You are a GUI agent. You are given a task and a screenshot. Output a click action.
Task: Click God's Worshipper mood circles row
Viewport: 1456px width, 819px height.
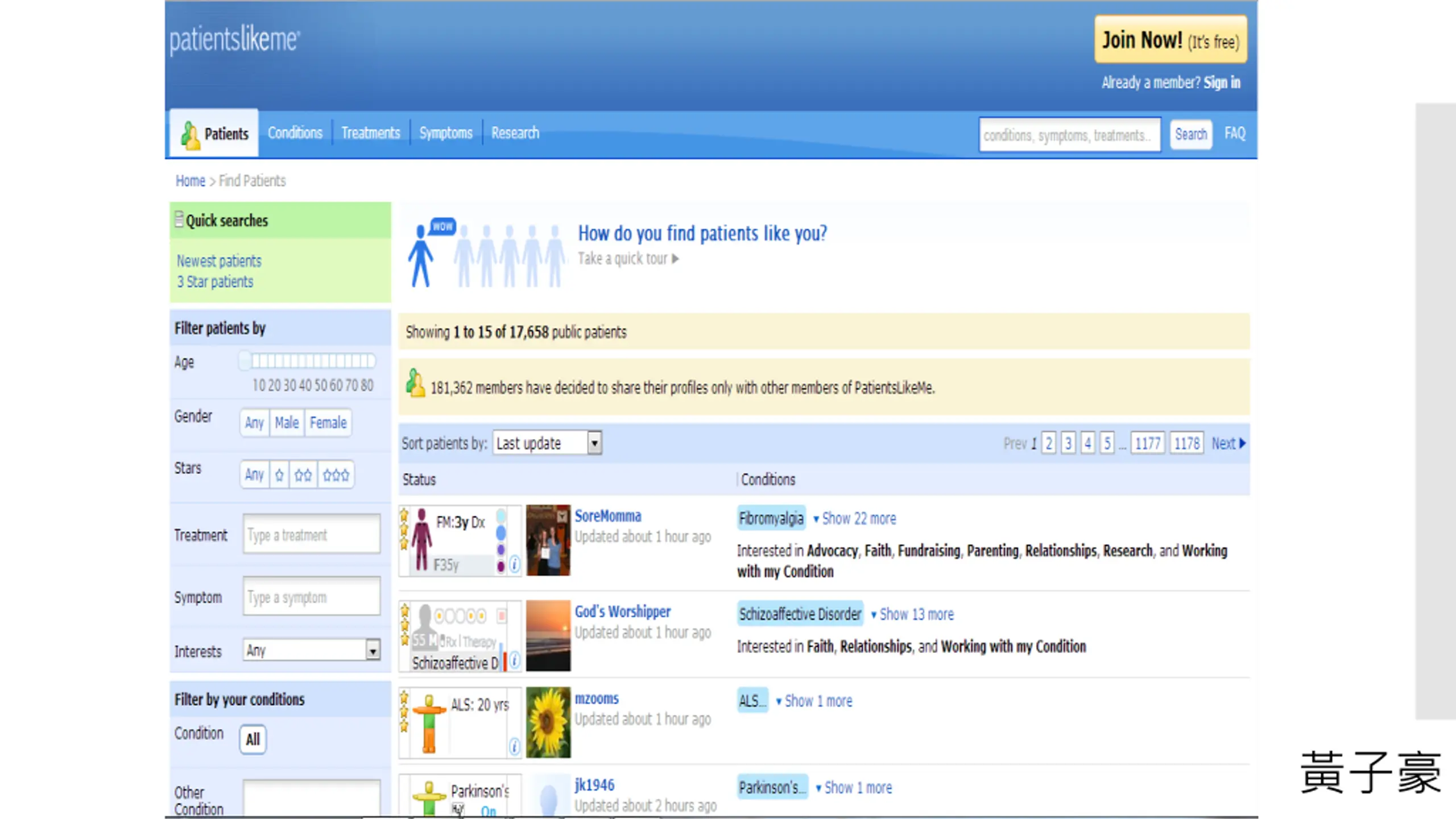point(461,616)
